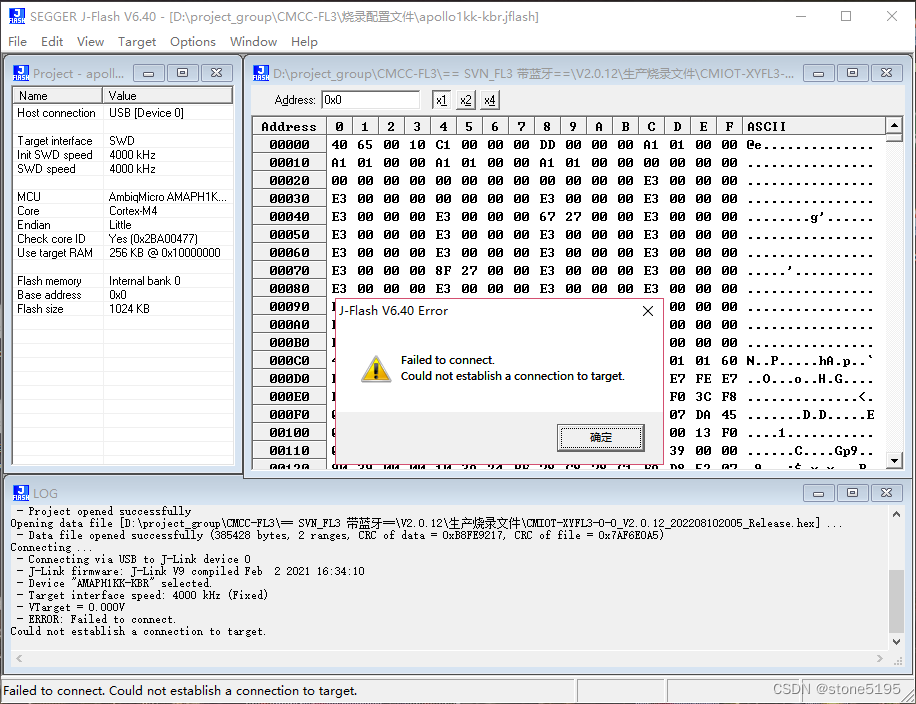
Task: Close the hex data file window
Action: click(x=887, y=73)
